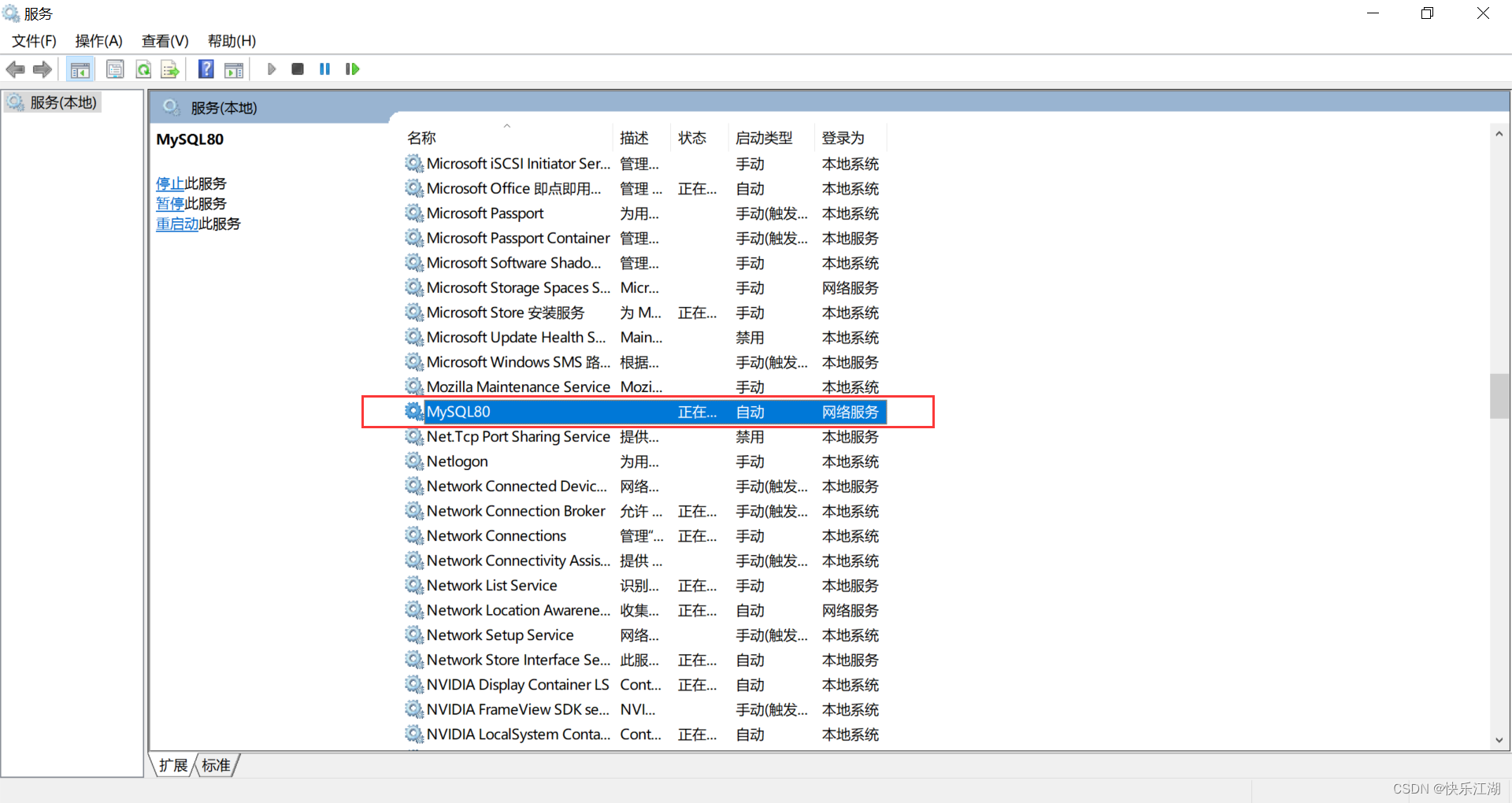Sort by the 描述 column header
The image size is (1512, 803).
642,138
